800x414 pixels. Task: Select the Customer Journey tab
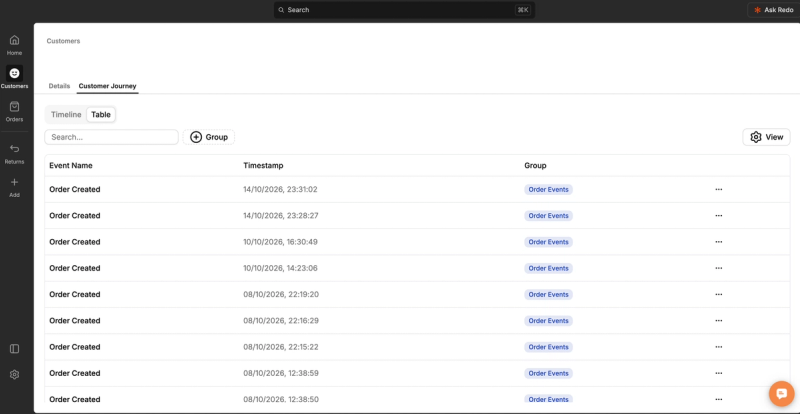[x=107, y=86]
